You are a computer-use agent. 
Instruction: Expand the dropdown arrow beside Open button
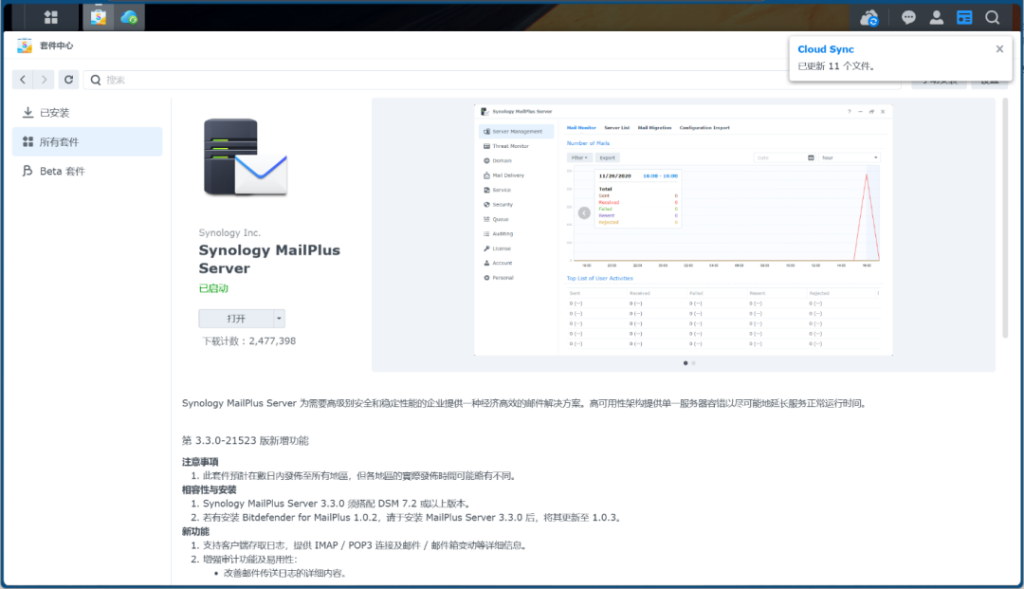pos(279,319)
